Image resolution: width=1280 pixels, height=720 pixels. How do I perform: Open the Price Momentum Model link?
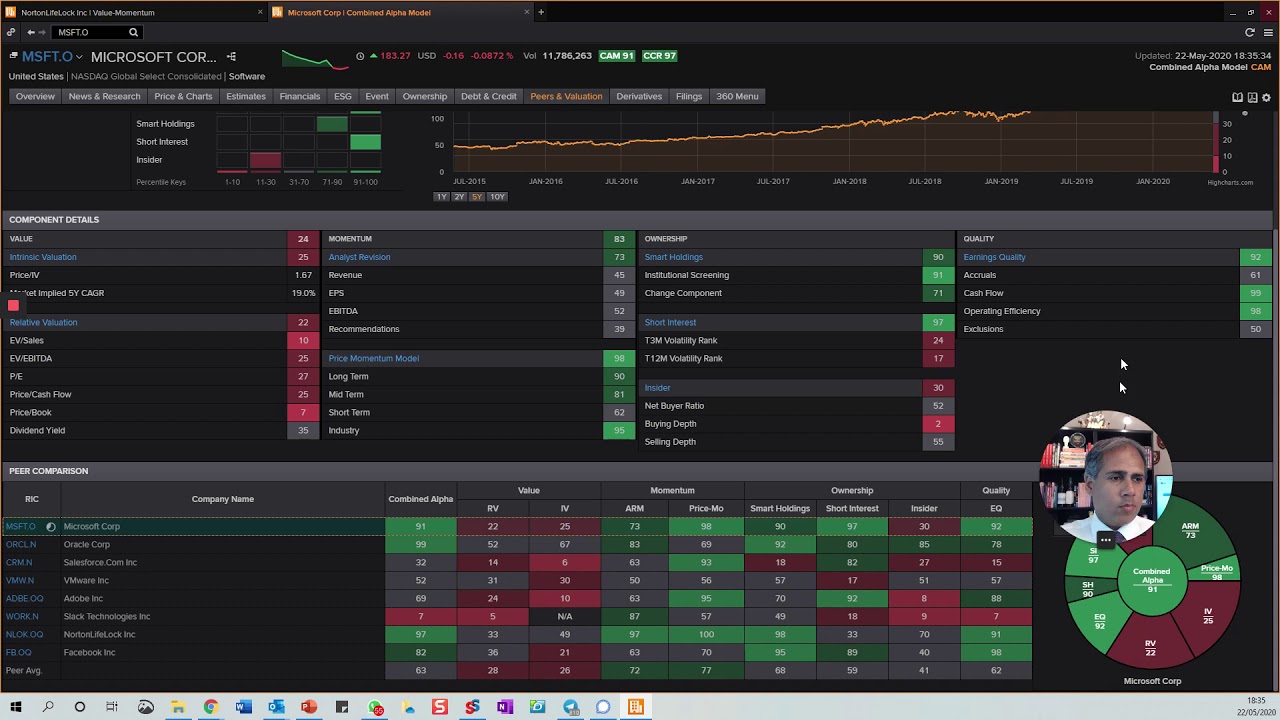pos(373,358)
